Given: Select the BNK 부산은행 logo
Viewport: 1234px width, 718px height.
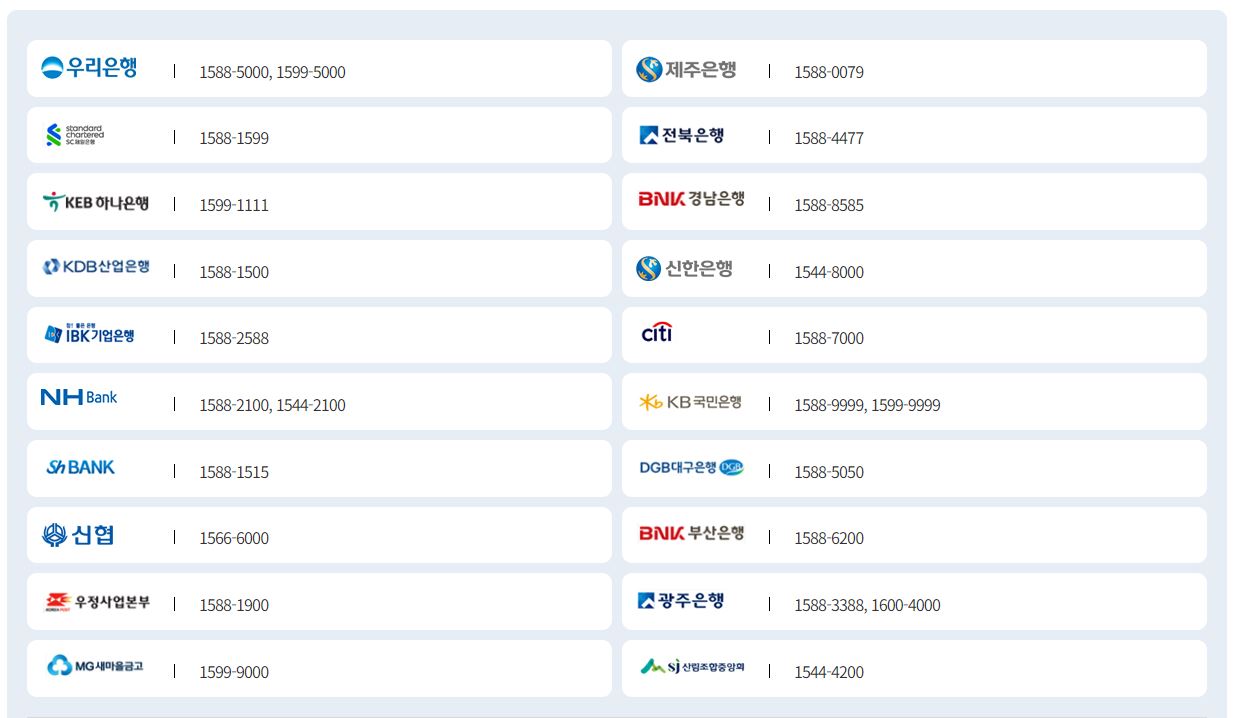Looking at the screenshot, I should [x=691, y=533].
